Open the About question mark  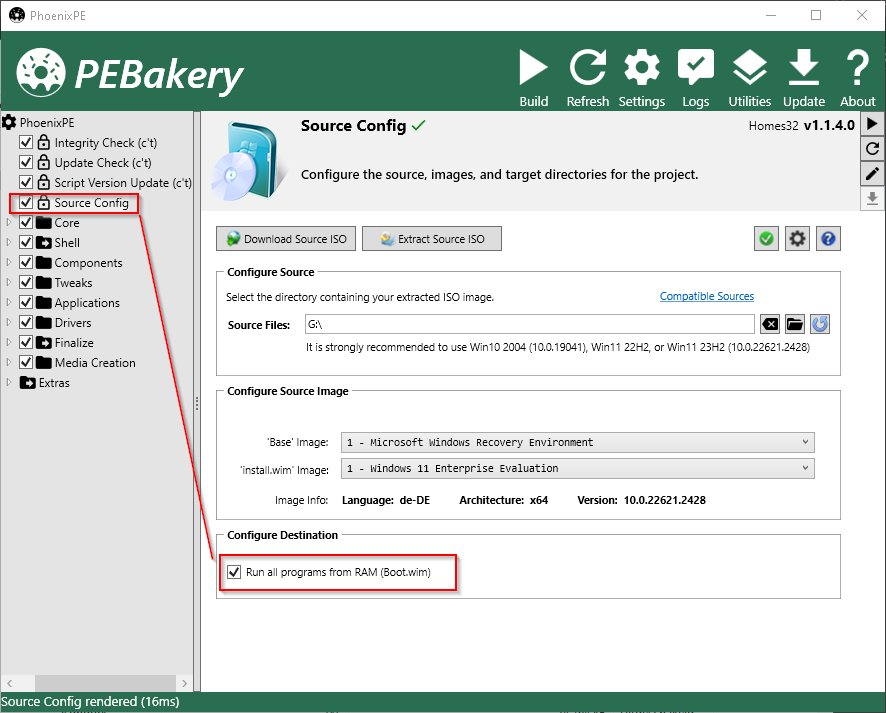coord(857,77)
